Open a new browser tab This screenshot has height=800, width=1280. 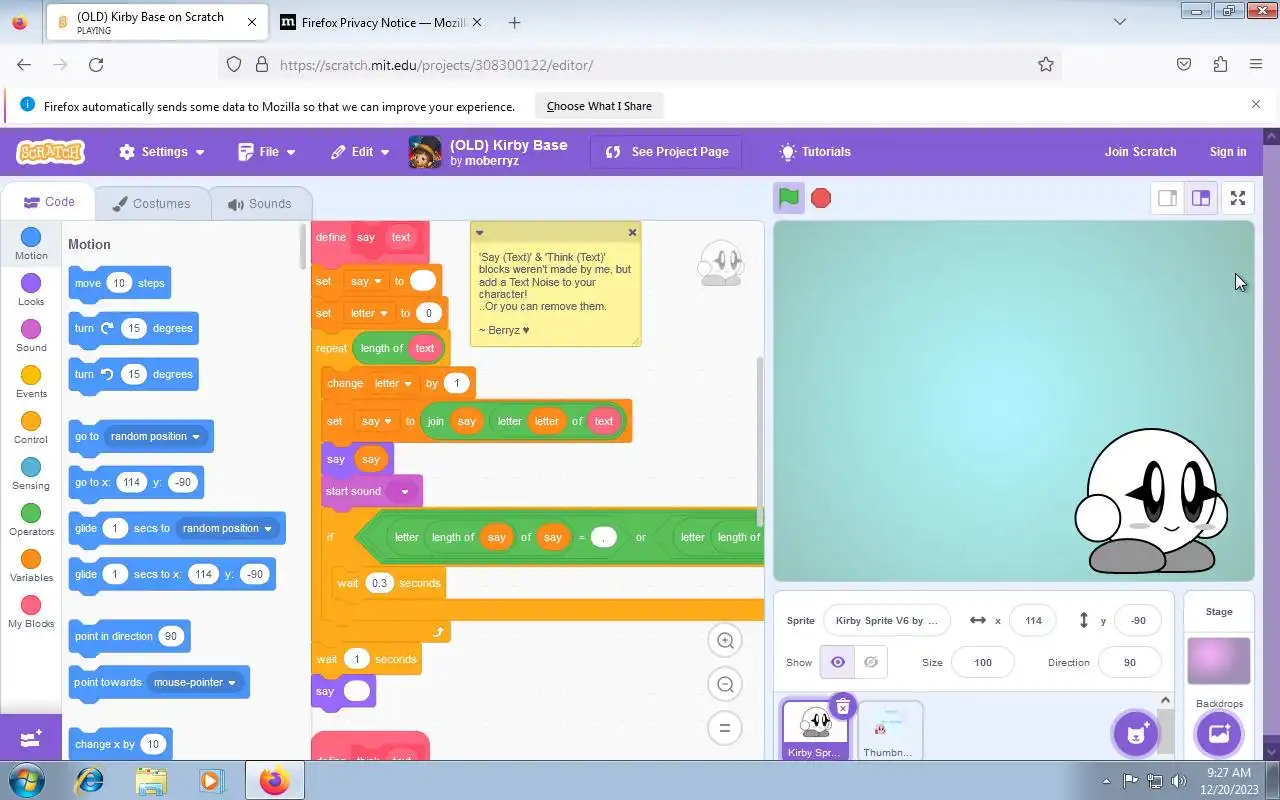coord(514,22)
